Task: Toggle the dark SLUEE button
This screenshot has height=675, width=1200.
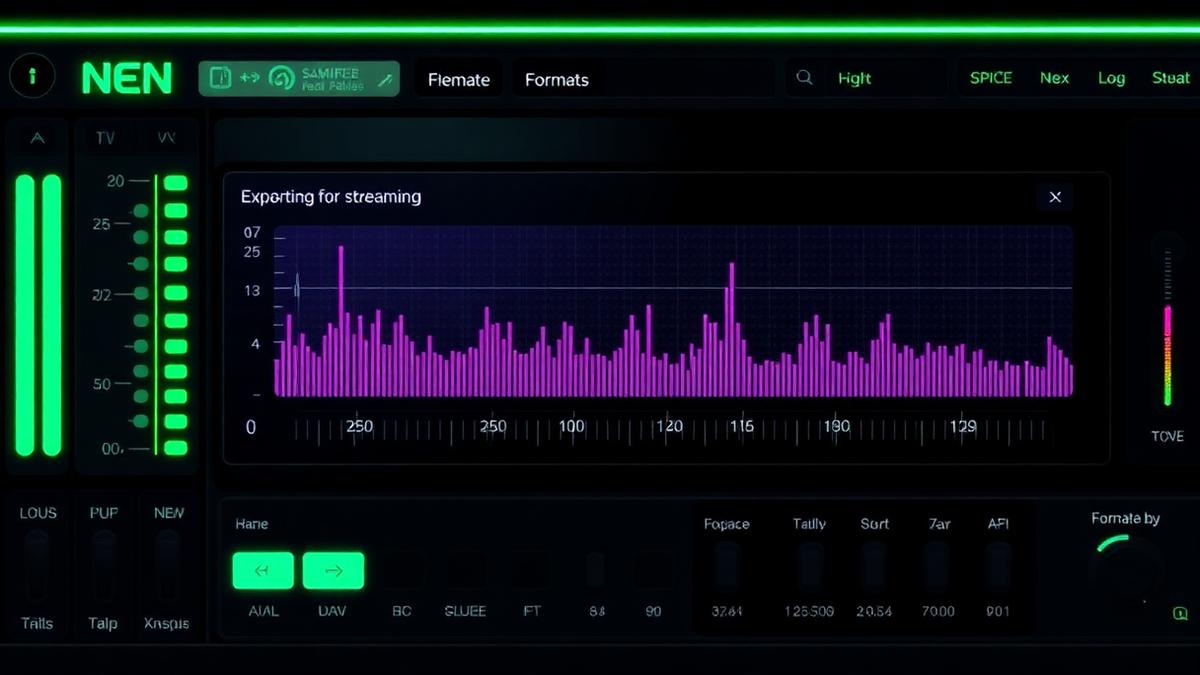Action: tap(465, 570)
